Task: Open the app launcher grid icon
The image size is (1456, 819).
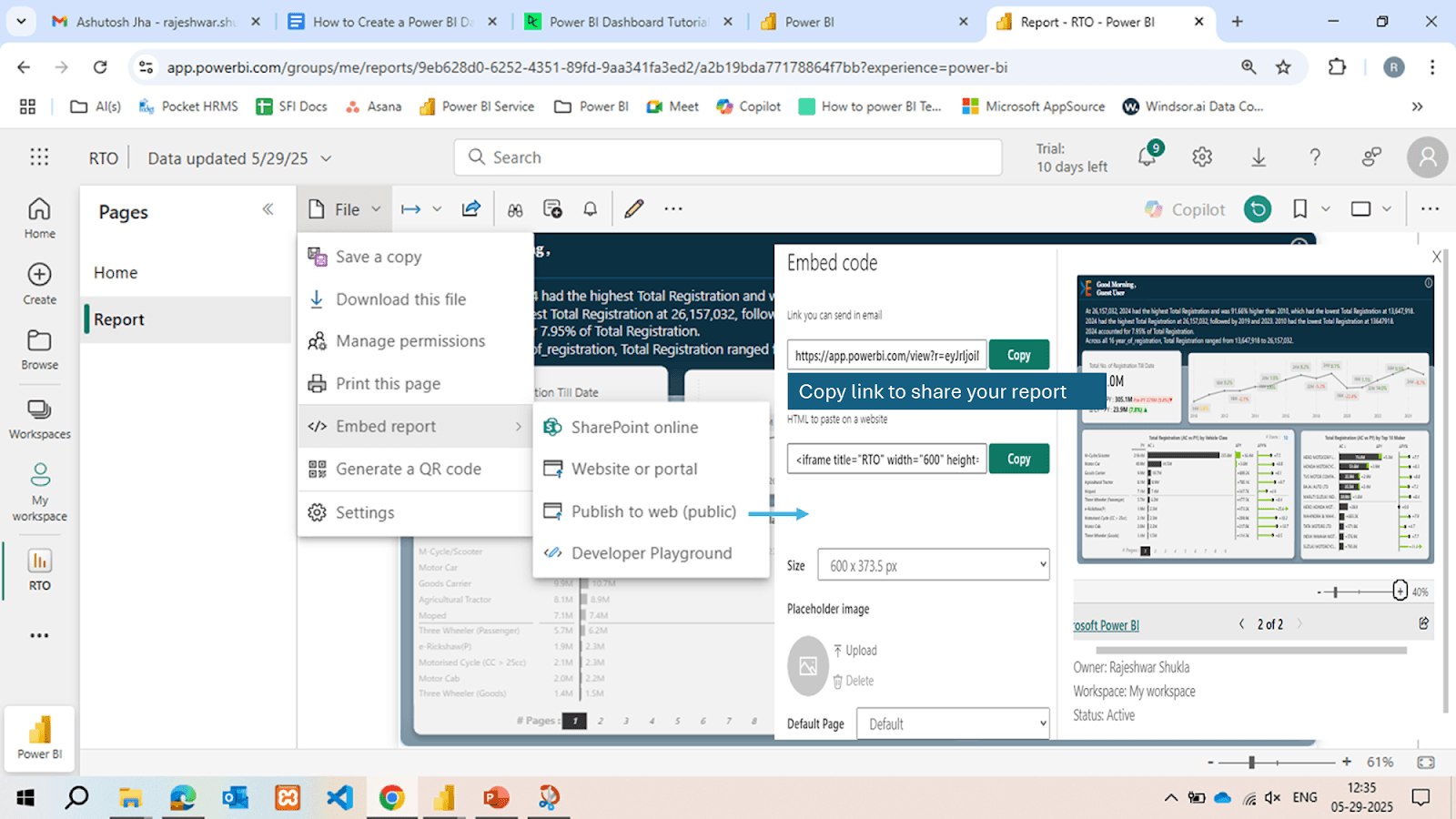Action: [39, 157]
